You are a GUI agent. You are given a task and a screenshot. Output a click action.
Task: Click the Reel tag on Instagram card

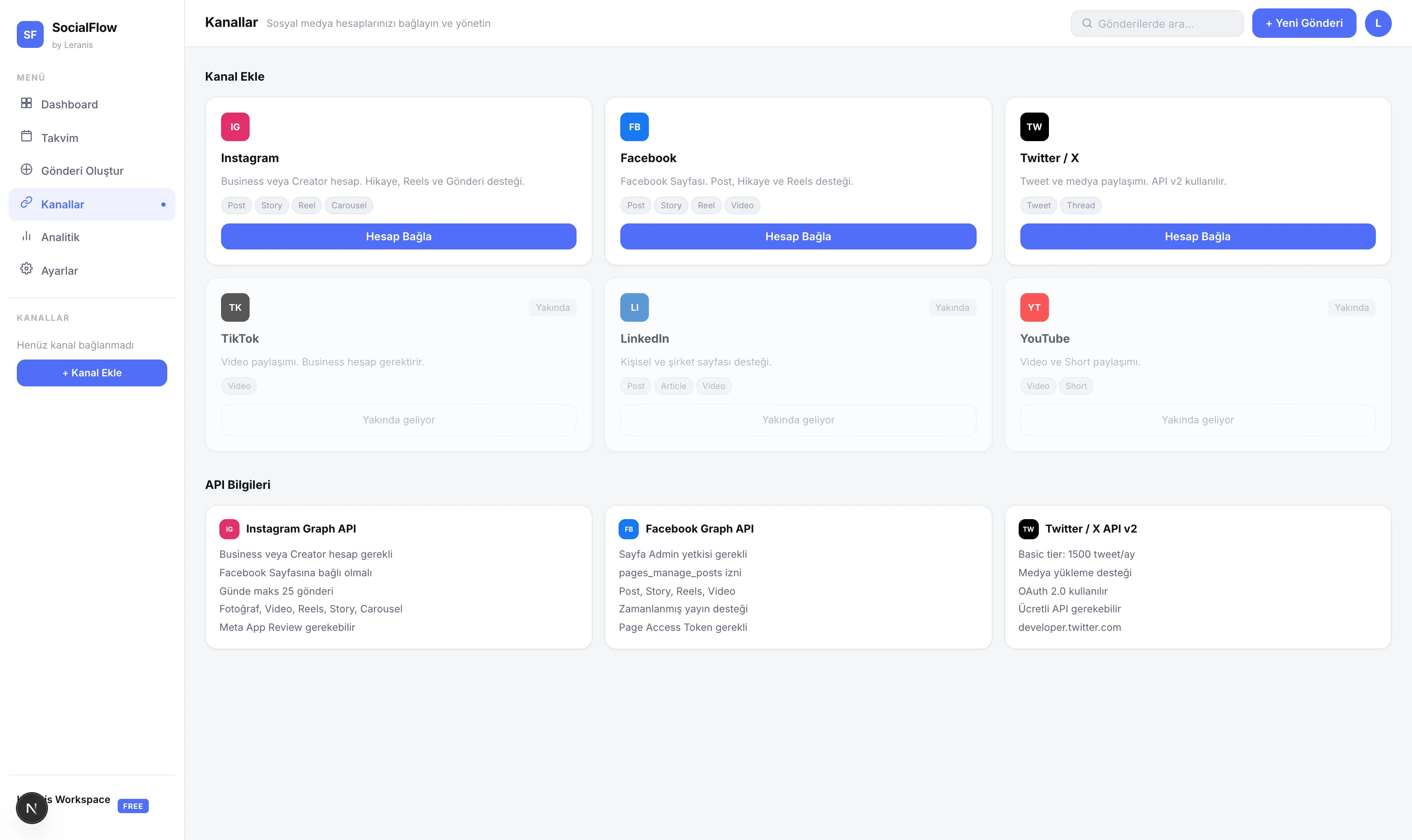307,205
